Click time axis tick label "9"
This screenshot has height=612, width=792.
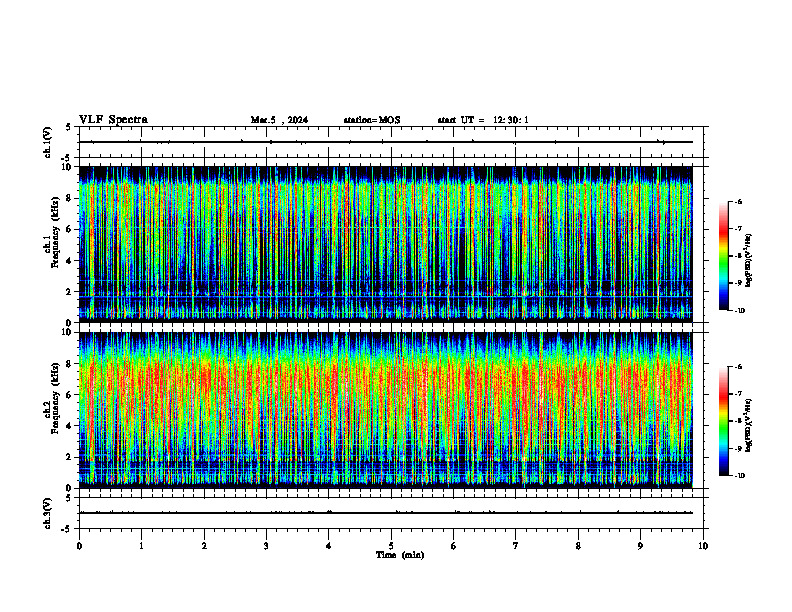pos(640,546)
